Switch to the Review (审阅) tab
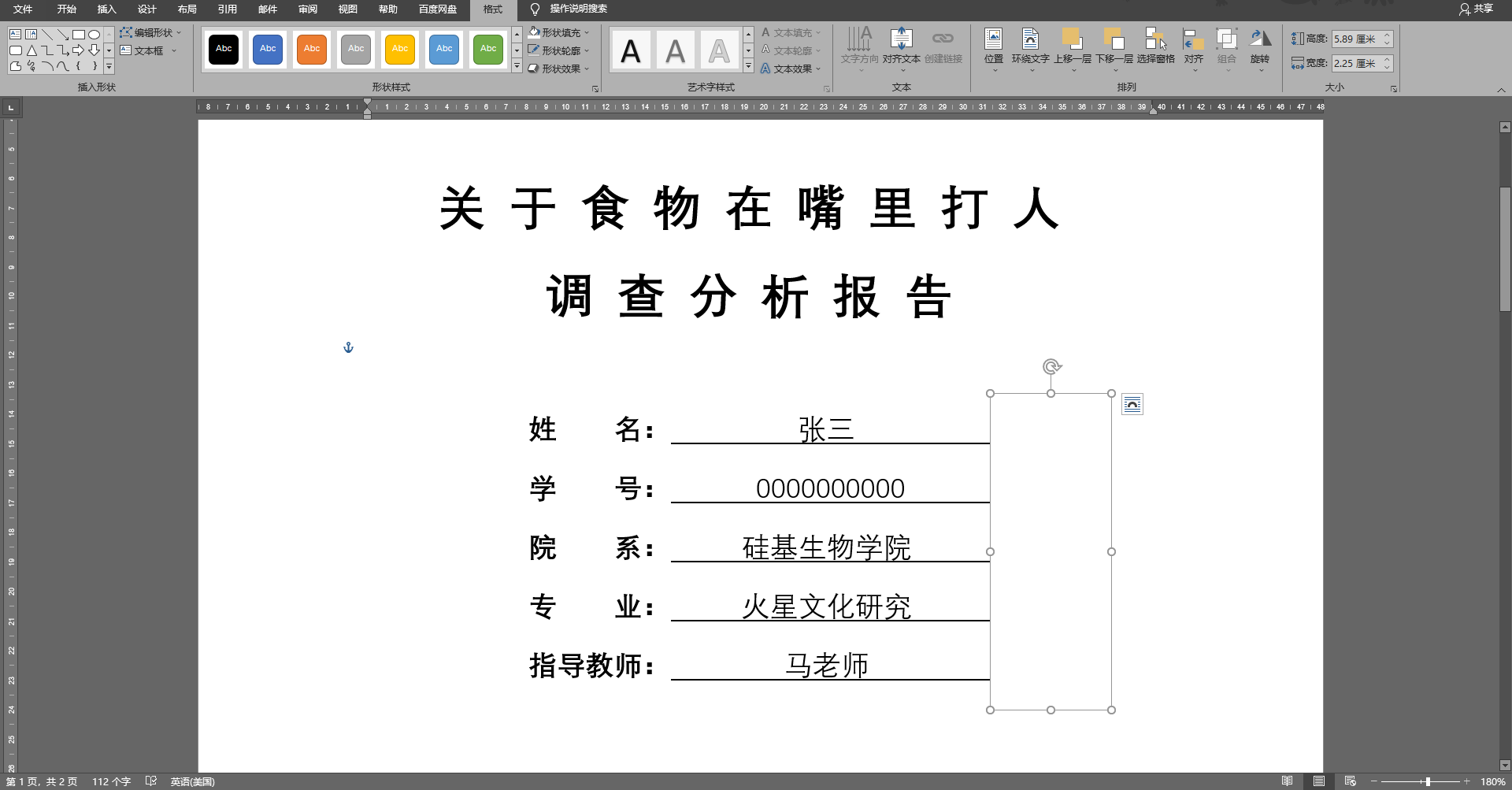Image resolution: width=1512 pixels, height=790 pixels. point(308,9)
